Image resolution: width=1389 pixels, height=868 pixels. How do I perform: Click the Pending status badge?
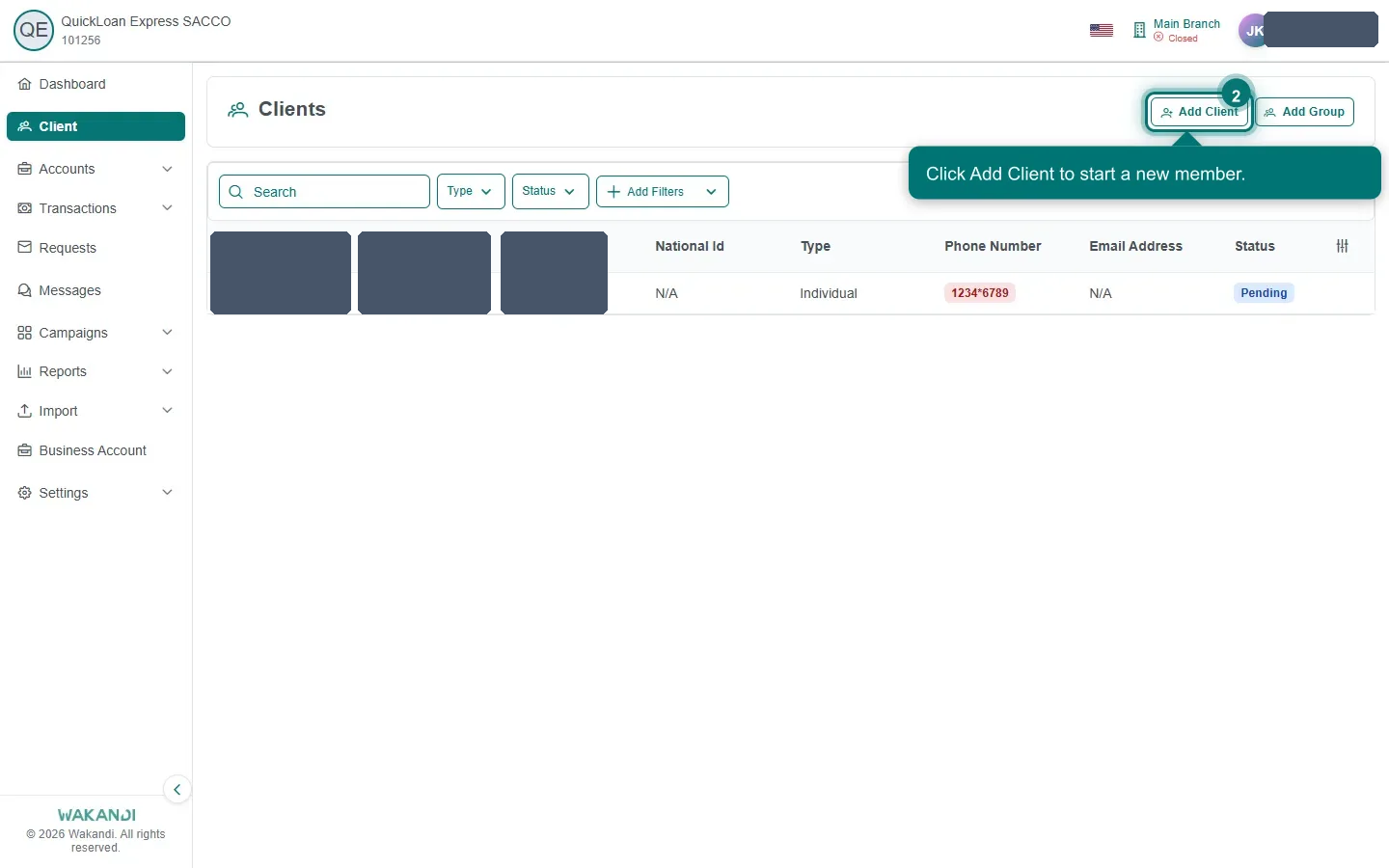click(x=1264, y=293)
